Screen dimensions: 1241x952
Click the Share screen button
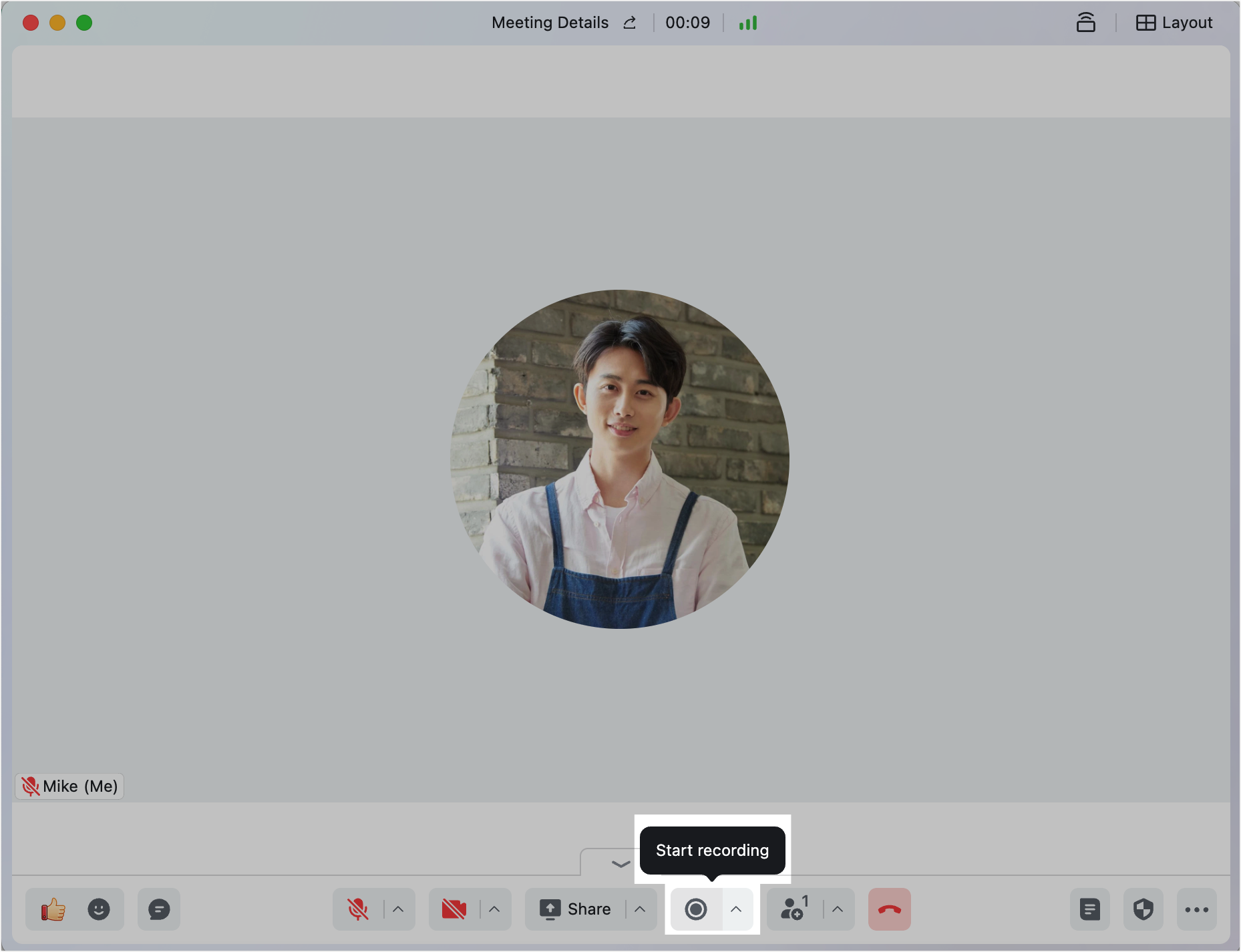pos(576,909)
